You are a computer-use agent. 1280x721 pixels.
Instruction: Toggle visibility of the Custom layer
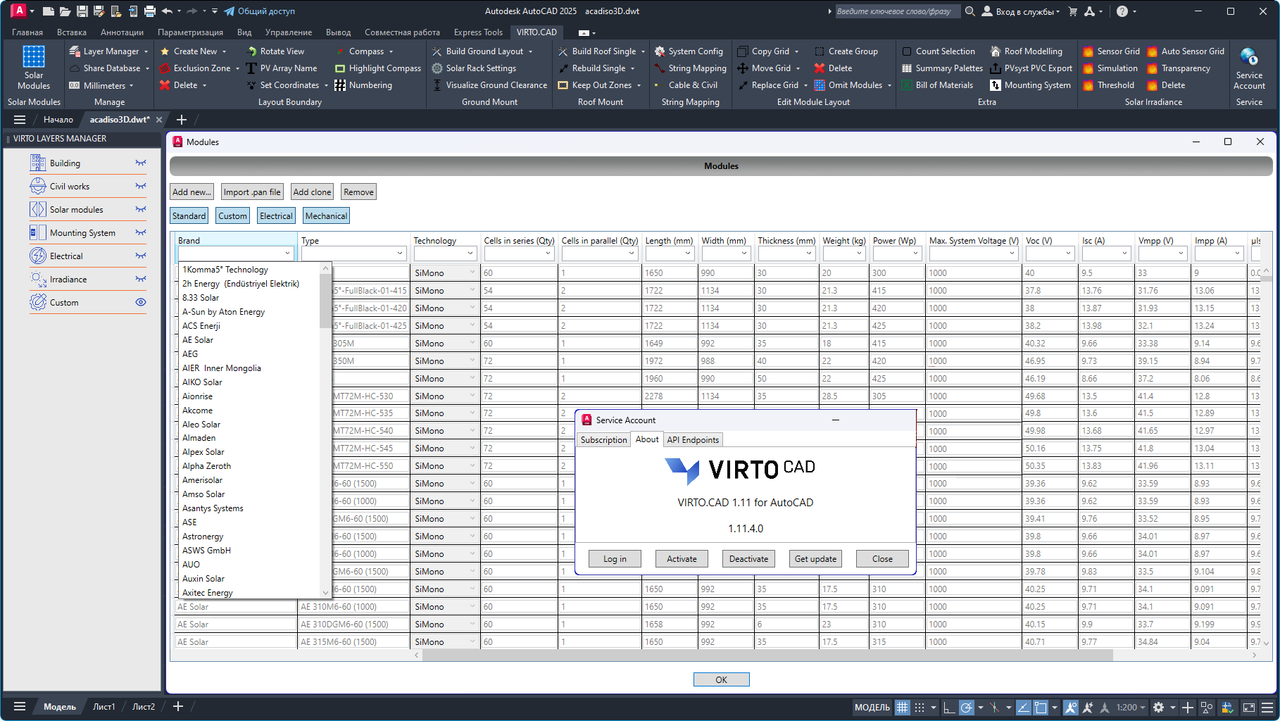click(141, 302)
